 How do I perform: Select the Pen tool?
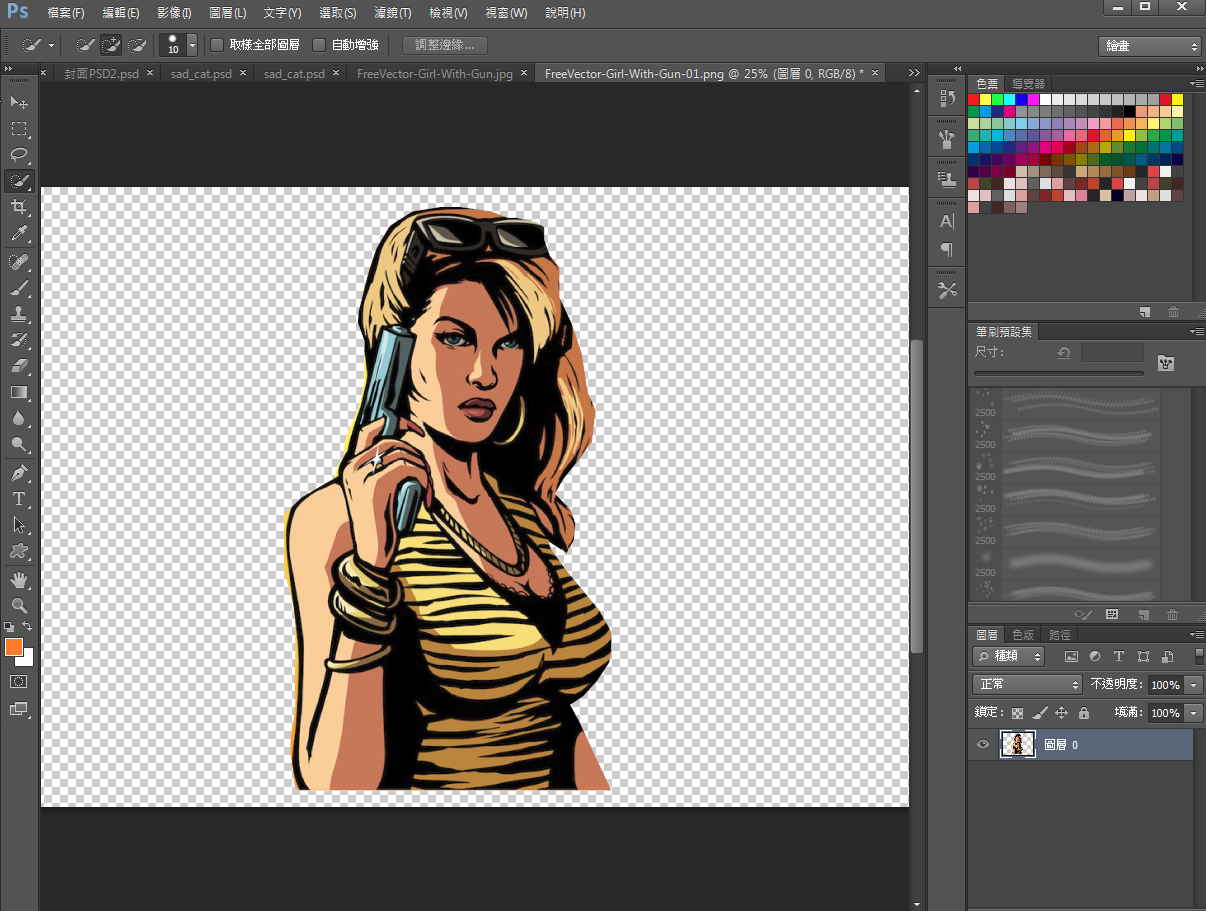[19, 472]
